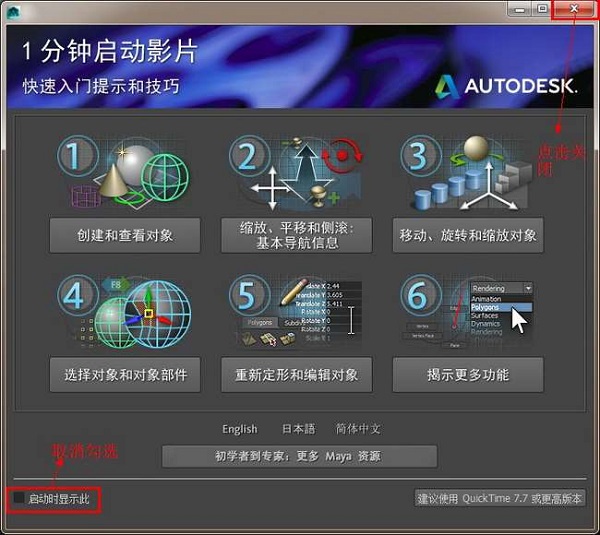Open the 创建和查看对象 movie

point(125,235)
